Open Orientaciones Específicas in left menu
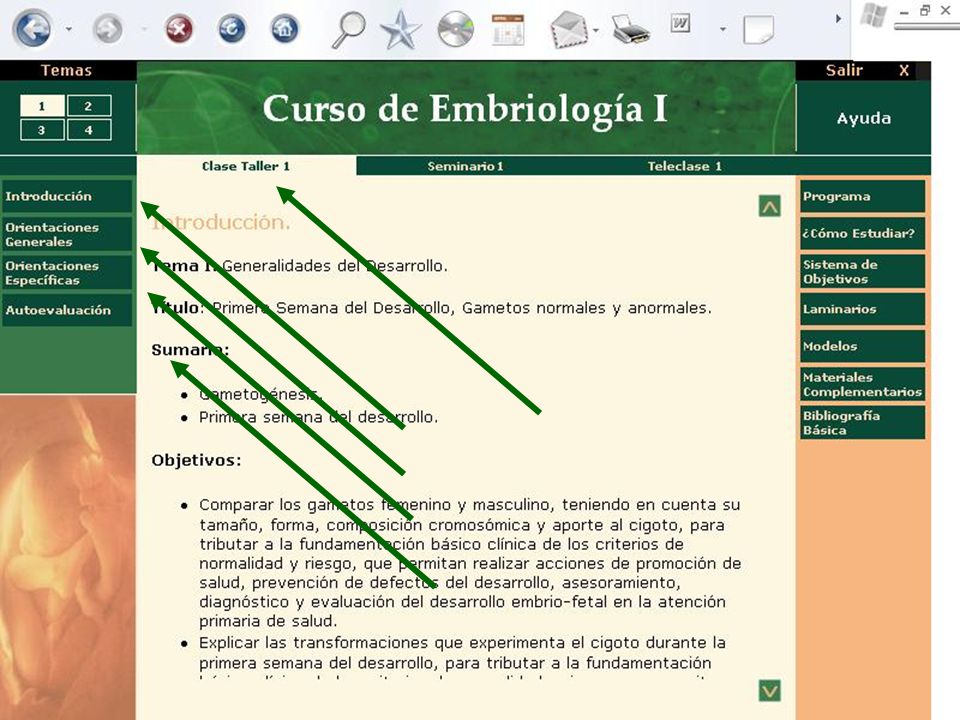Image resolution: width=960 pixels, height=720 pixels. point(66,272)
